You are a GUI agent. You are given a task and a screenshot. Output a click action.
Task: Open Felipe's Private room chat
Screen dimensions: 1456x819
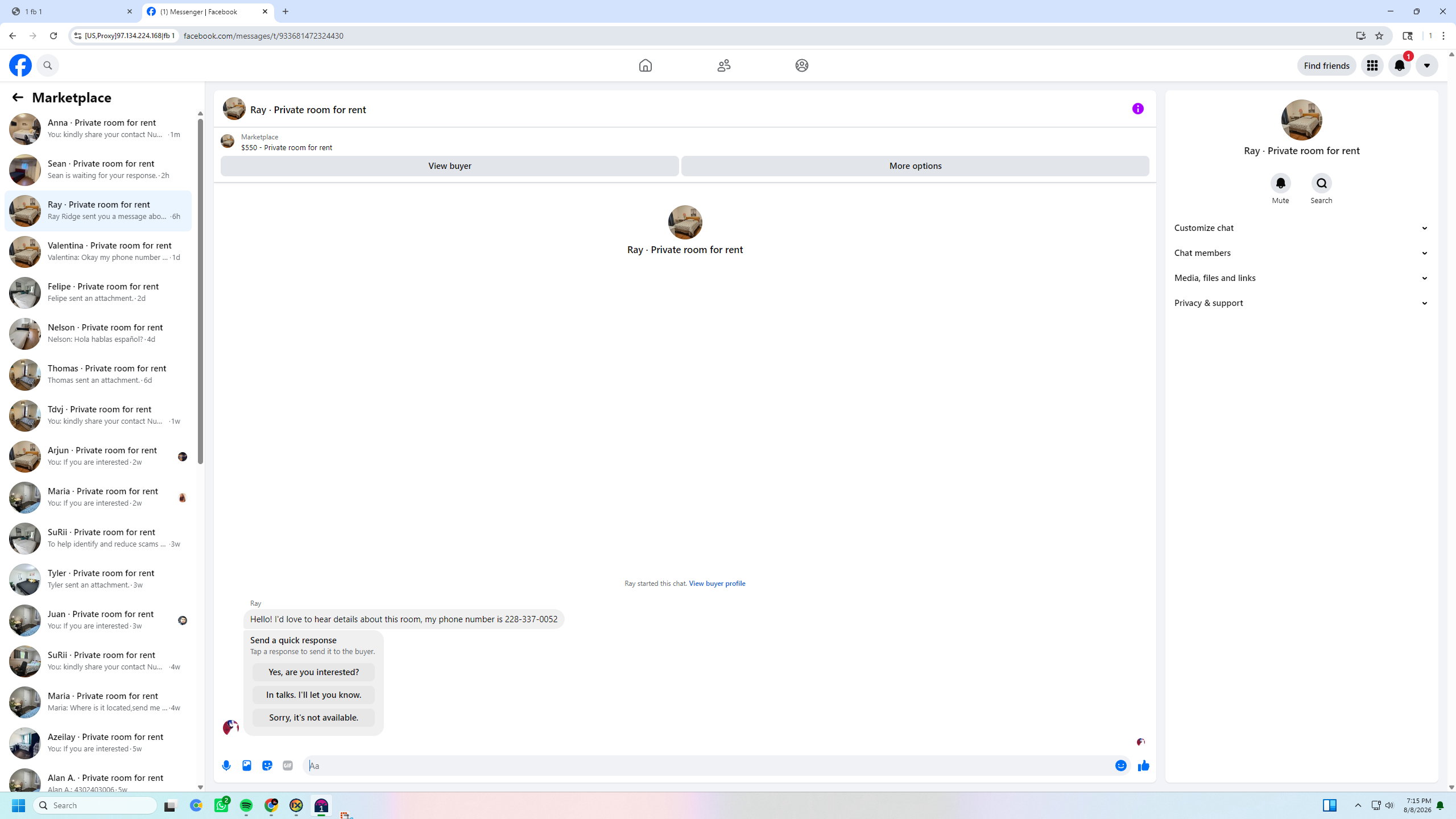tap(98, 292)
